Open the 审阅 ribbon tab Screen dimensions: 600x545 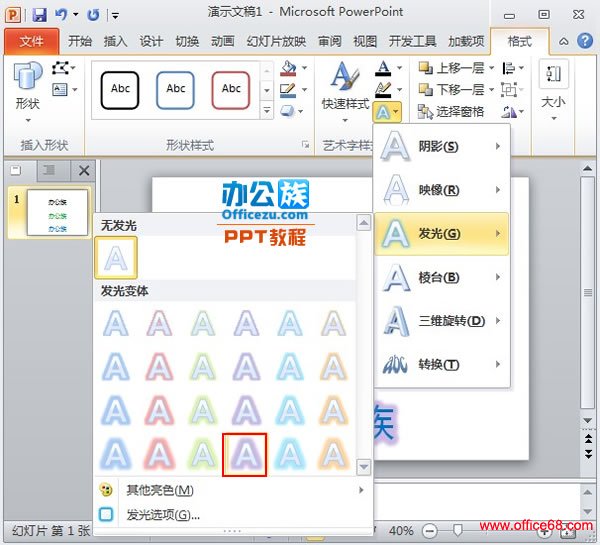(x=329, y=41)
